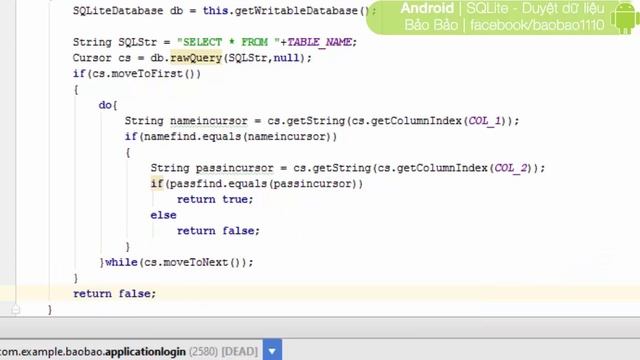Click 'SQLiteDatabase db' declaration
Screen dimensions: 640x360
pos(128,11)
